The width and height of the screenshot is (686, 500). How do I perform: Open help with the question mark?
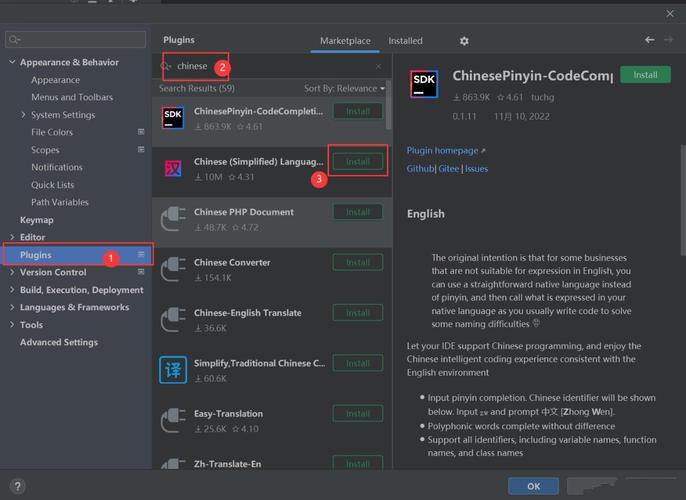point(18,486)
